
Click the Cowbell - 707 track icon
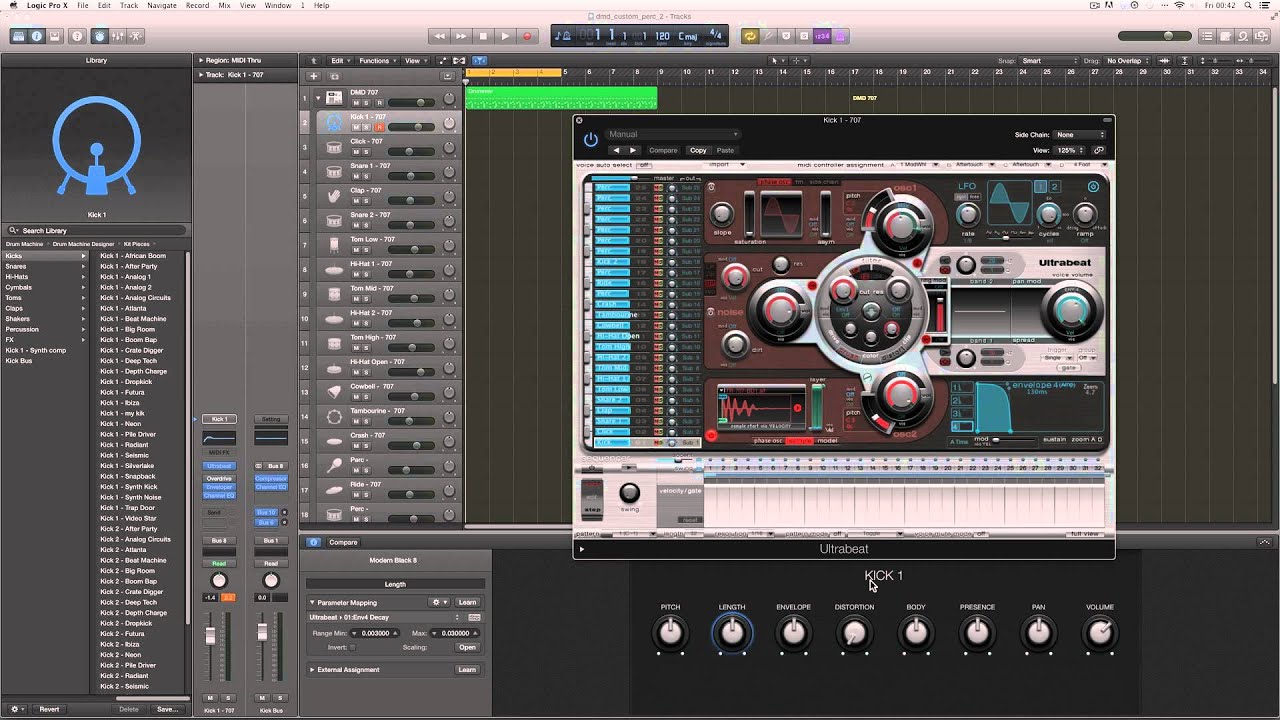point(334,391)
